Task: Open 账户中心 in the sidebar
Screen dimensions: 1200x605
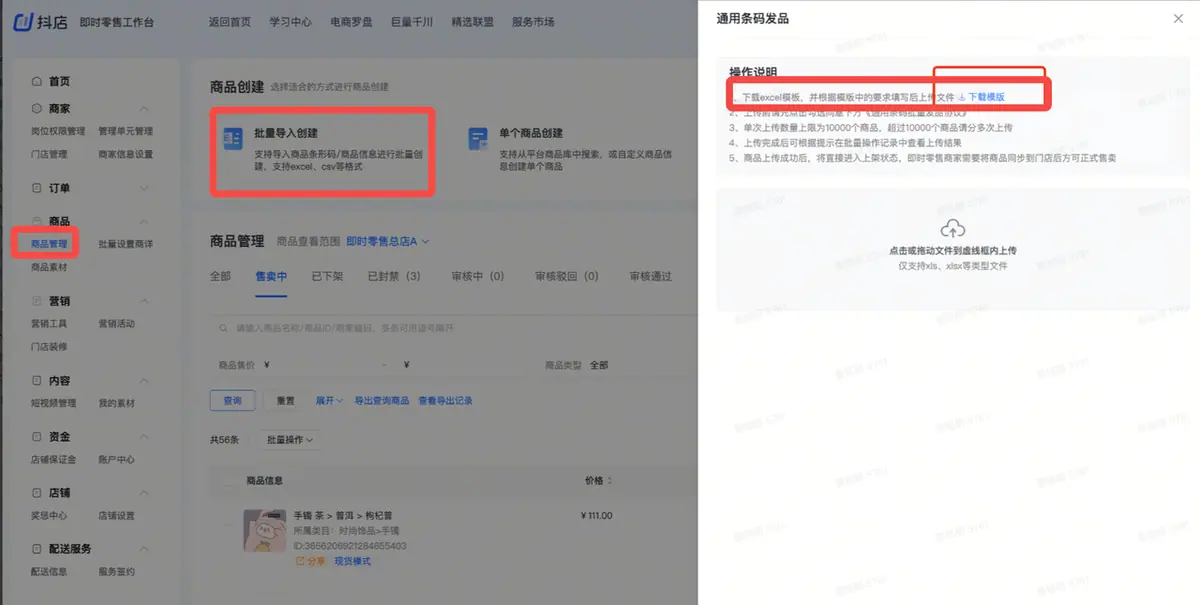Action: [x=116, y=459]
